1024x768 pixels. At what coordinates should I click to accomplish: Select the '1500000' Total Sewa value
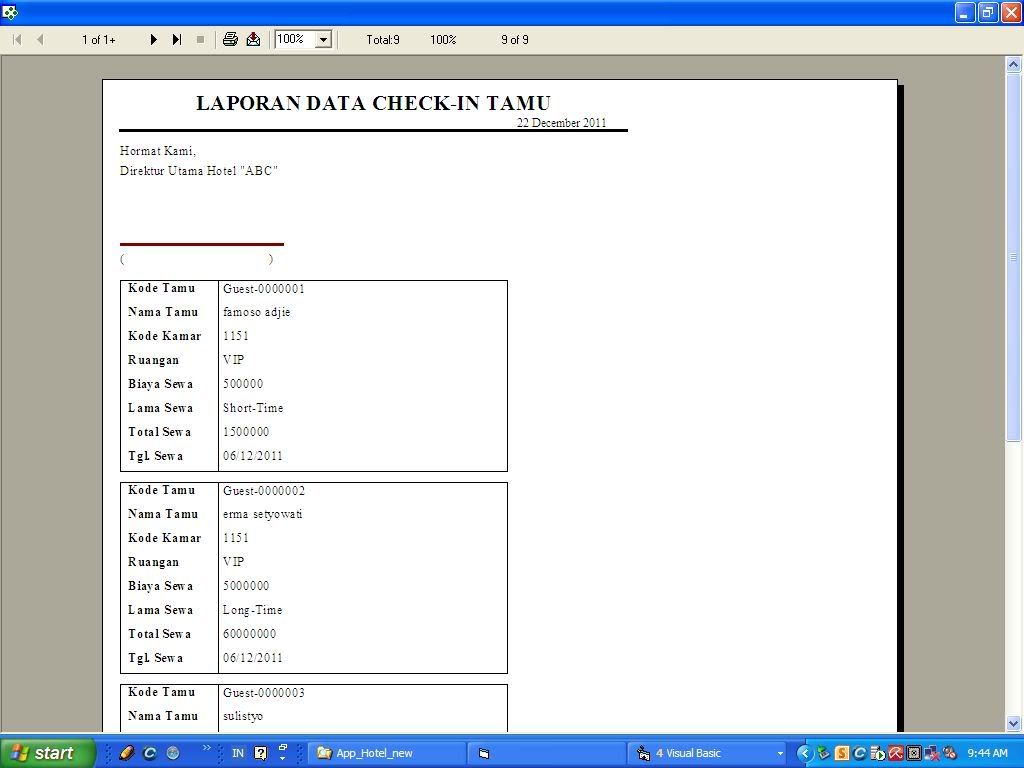(x=246, y=432)
